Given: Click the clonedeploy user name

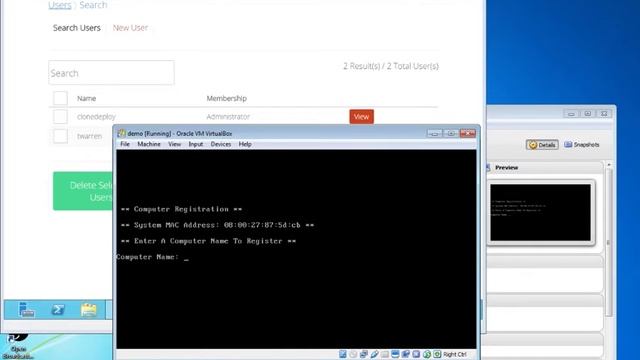Looking at the screenshot, I should tap(96, 117).
